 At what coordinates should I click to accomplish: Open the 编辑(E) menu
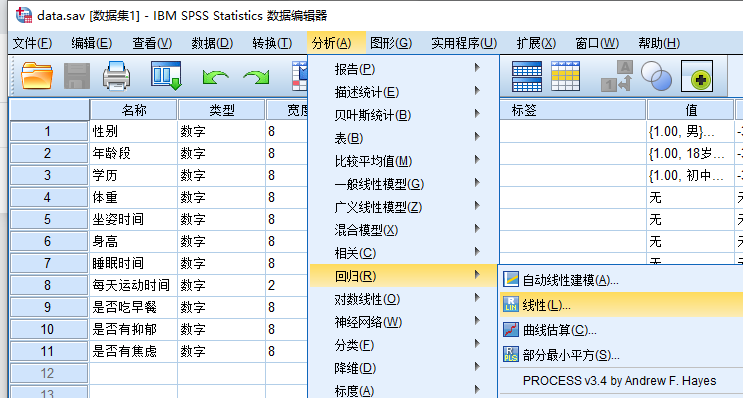click(x=91, y=44)
